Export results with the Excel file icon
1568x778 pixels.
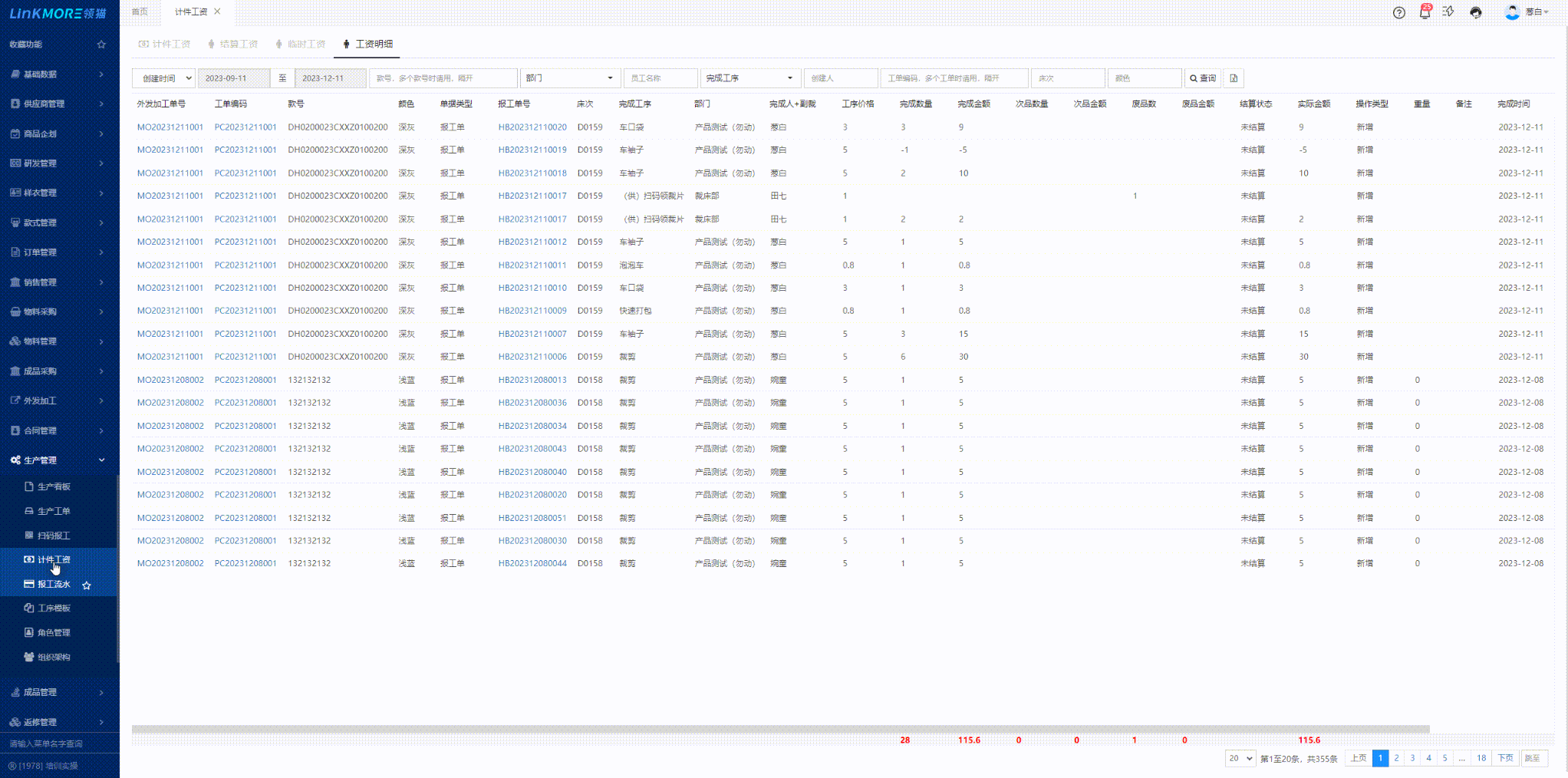pyautogui.click(x=1234, y=78)
